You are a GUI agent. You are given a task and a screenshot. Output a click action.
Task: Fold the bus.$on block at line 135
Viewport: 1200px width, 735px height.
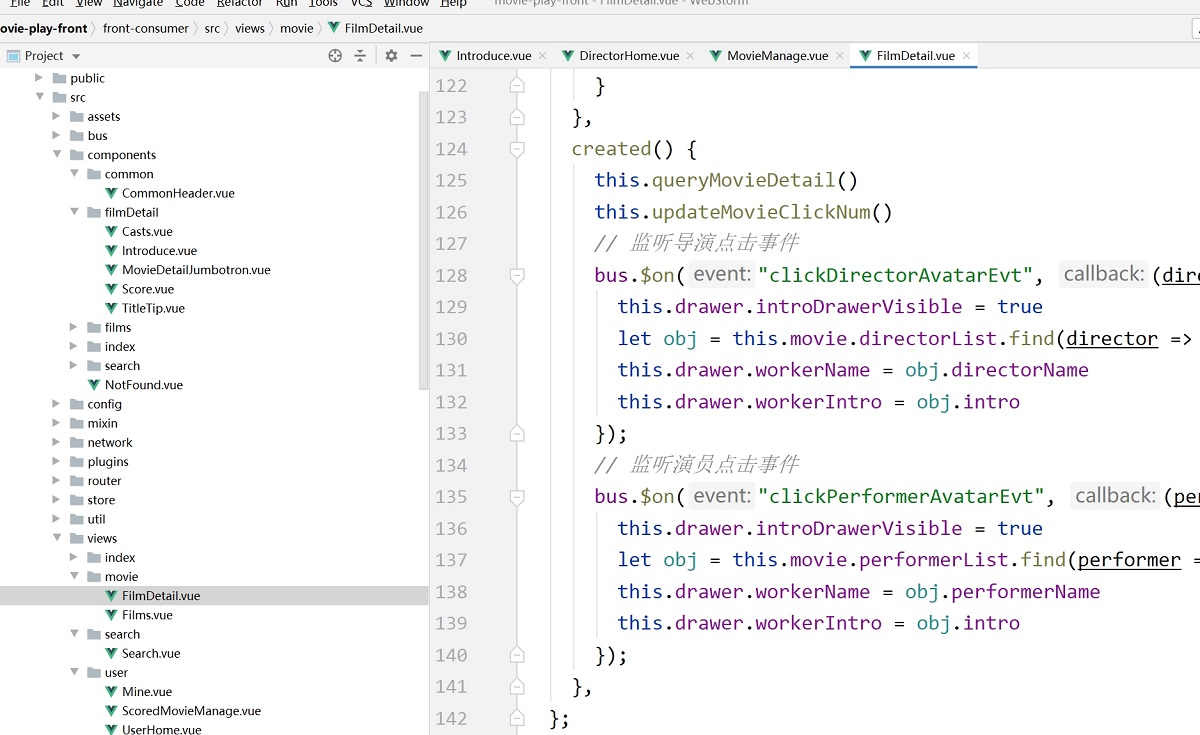[x=517, y=497]
